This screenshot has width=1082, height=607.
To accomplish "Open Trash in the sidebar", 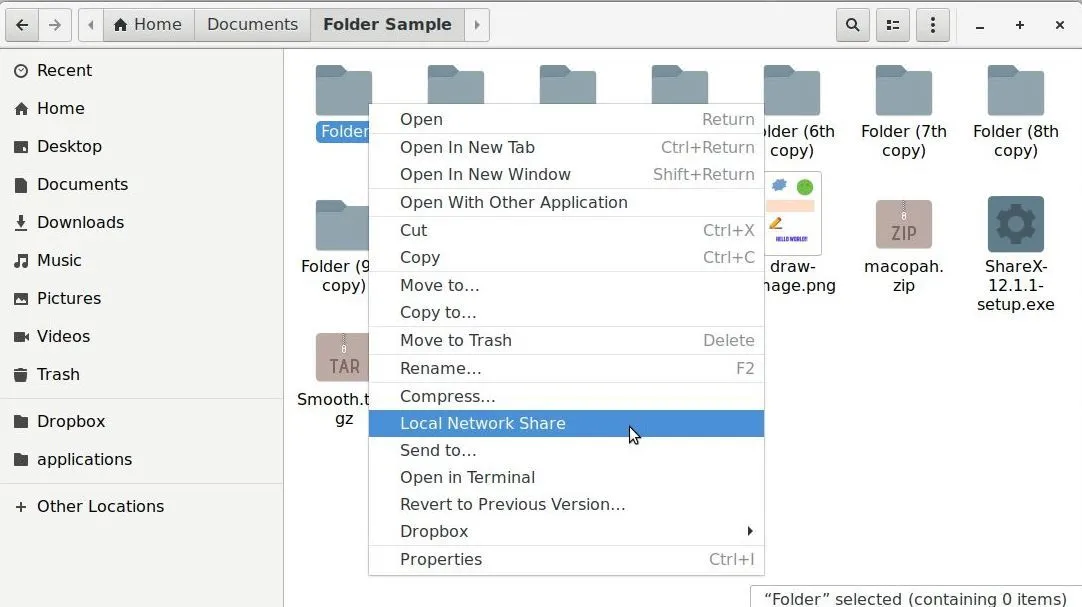I will click(x=58, y=374).
